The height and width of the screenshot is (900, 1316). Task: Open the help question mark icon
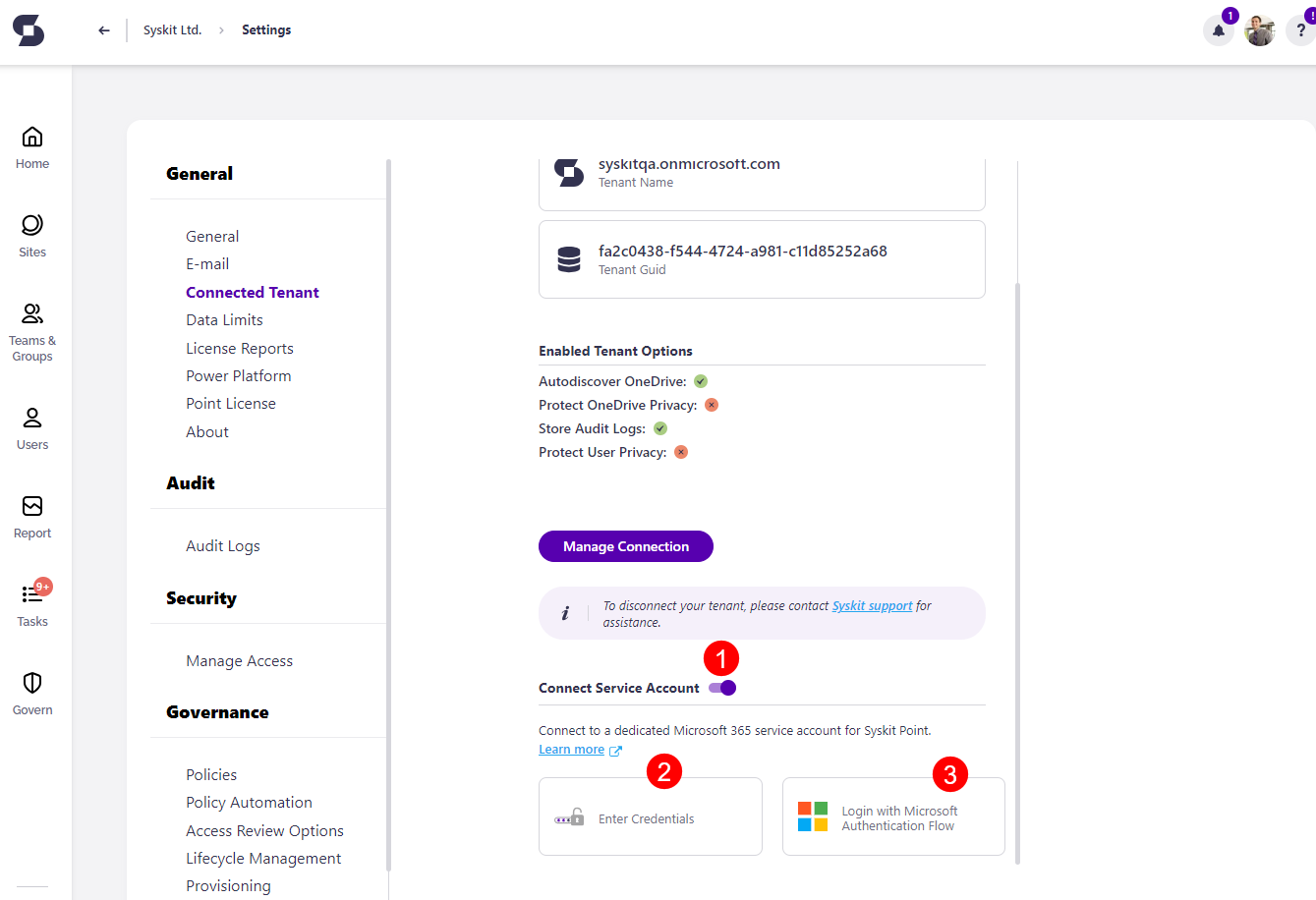coord(1299,30)
